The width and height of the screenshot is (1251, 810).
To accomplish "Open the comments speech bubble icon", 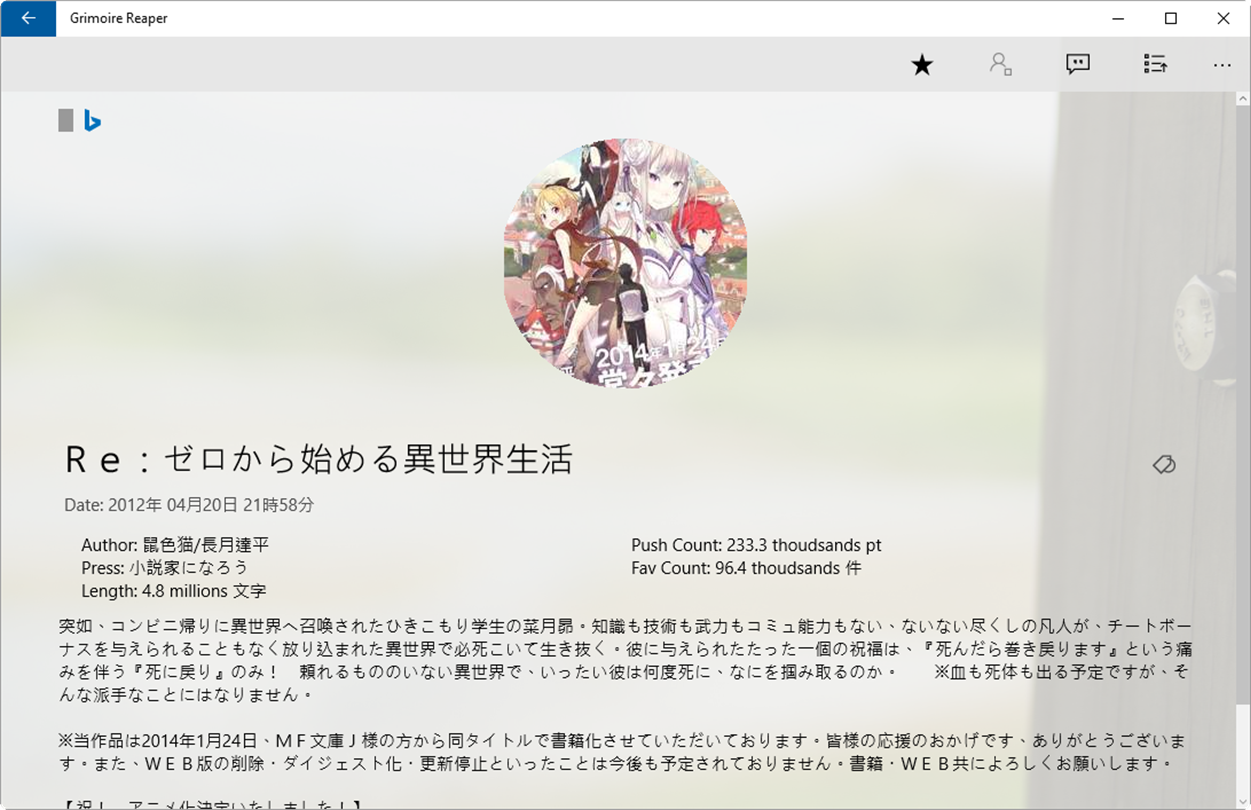I will (x=1078, y=65).
